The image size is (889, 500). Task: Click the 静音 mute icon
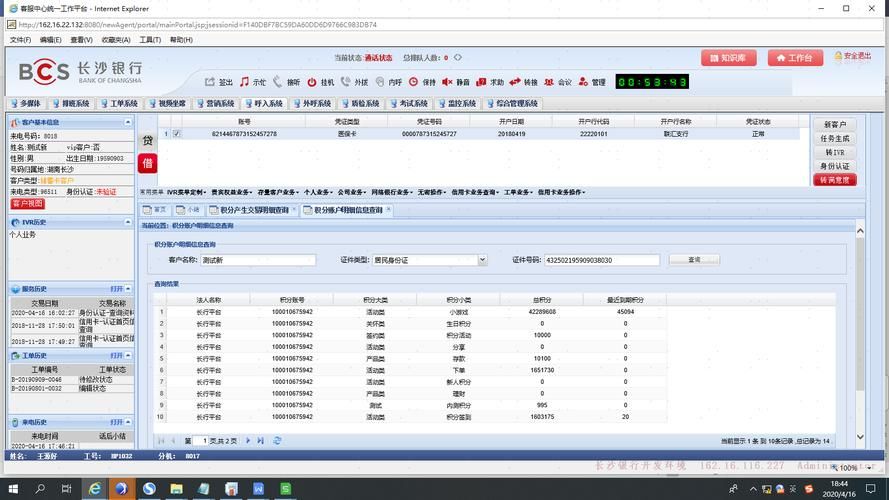coord(447,82)
